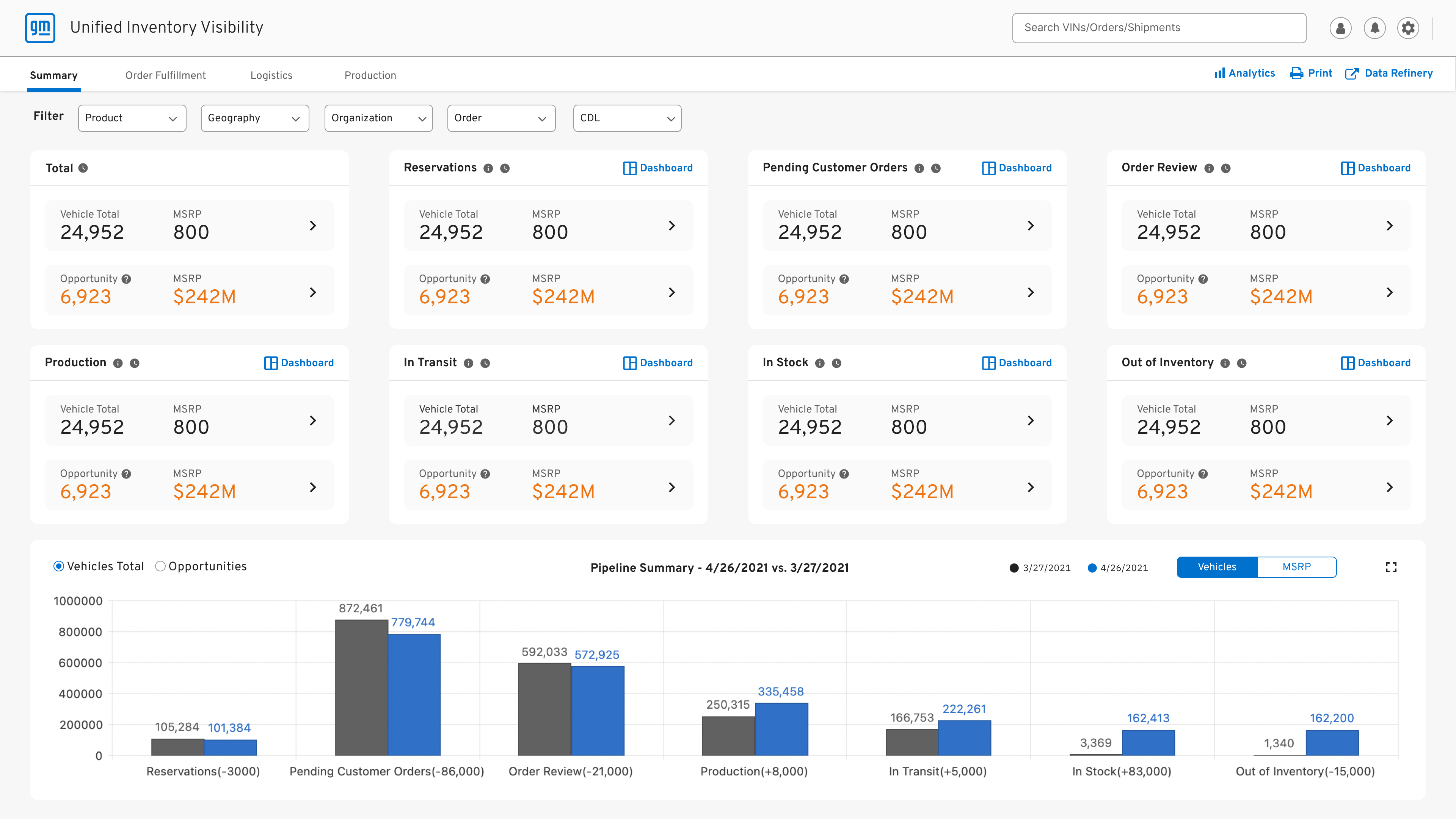Open the Order Review Dashboard link

coord(1376,168)
